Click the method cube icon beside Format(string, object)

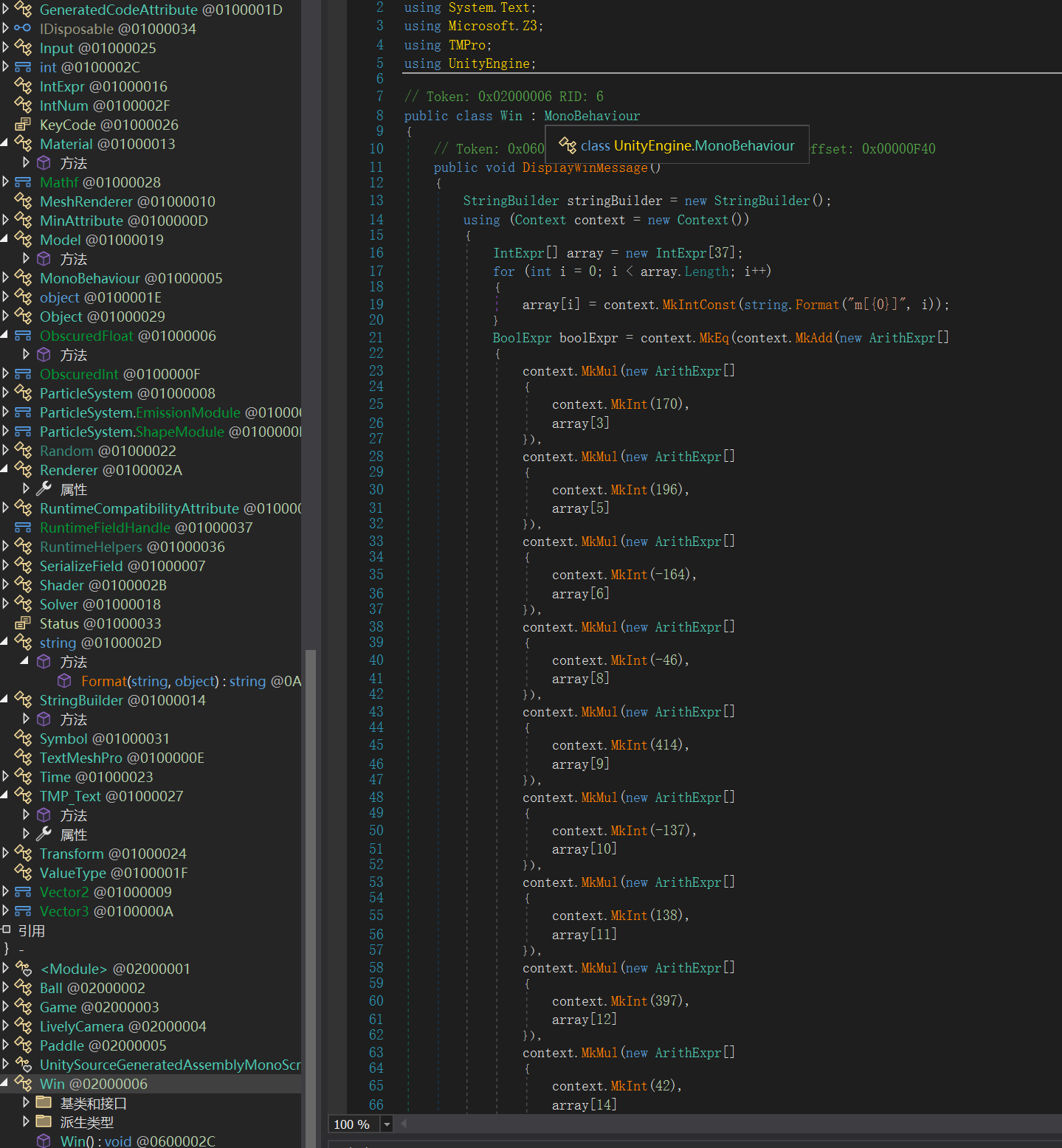65,681
